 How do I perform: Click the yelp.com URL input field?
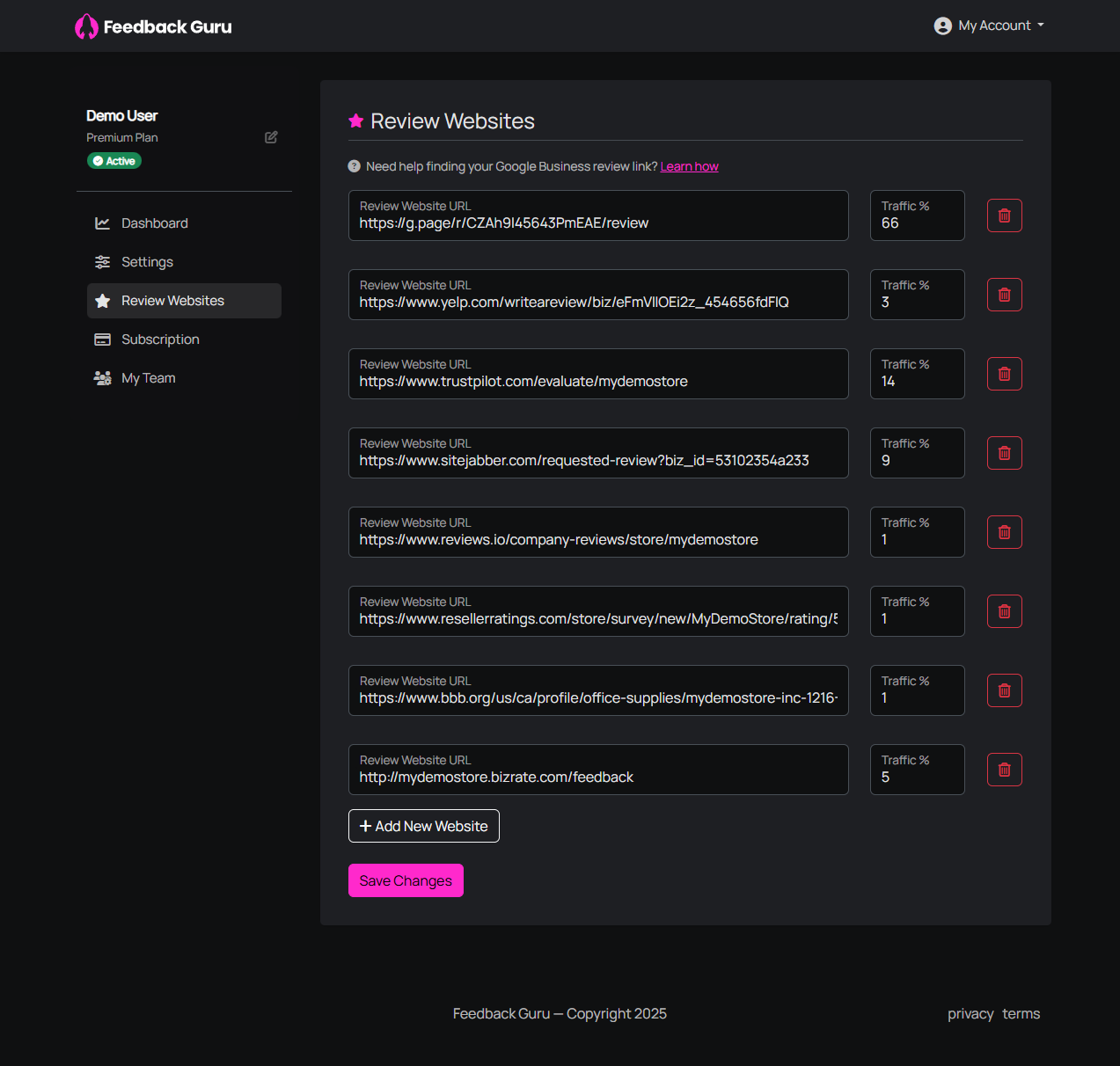(598, 295)
